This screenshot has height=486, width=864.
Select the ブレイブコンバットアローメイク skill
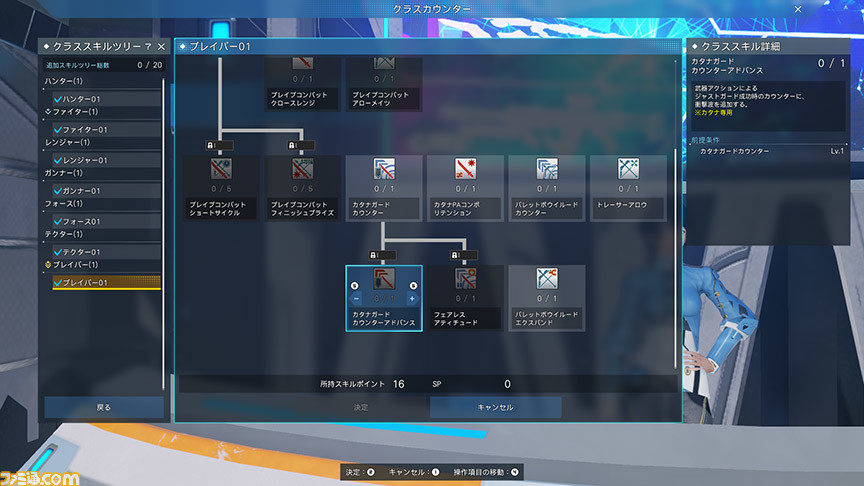coord(384,84)
